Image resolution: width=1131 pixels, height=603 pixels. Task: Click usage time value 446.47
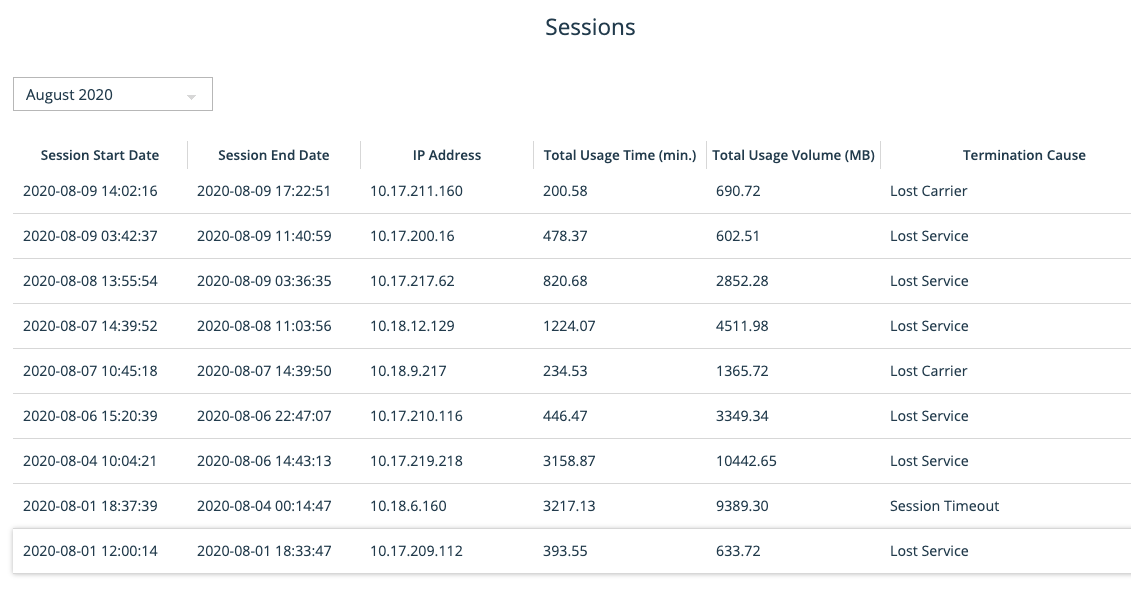tap(565, 416)
